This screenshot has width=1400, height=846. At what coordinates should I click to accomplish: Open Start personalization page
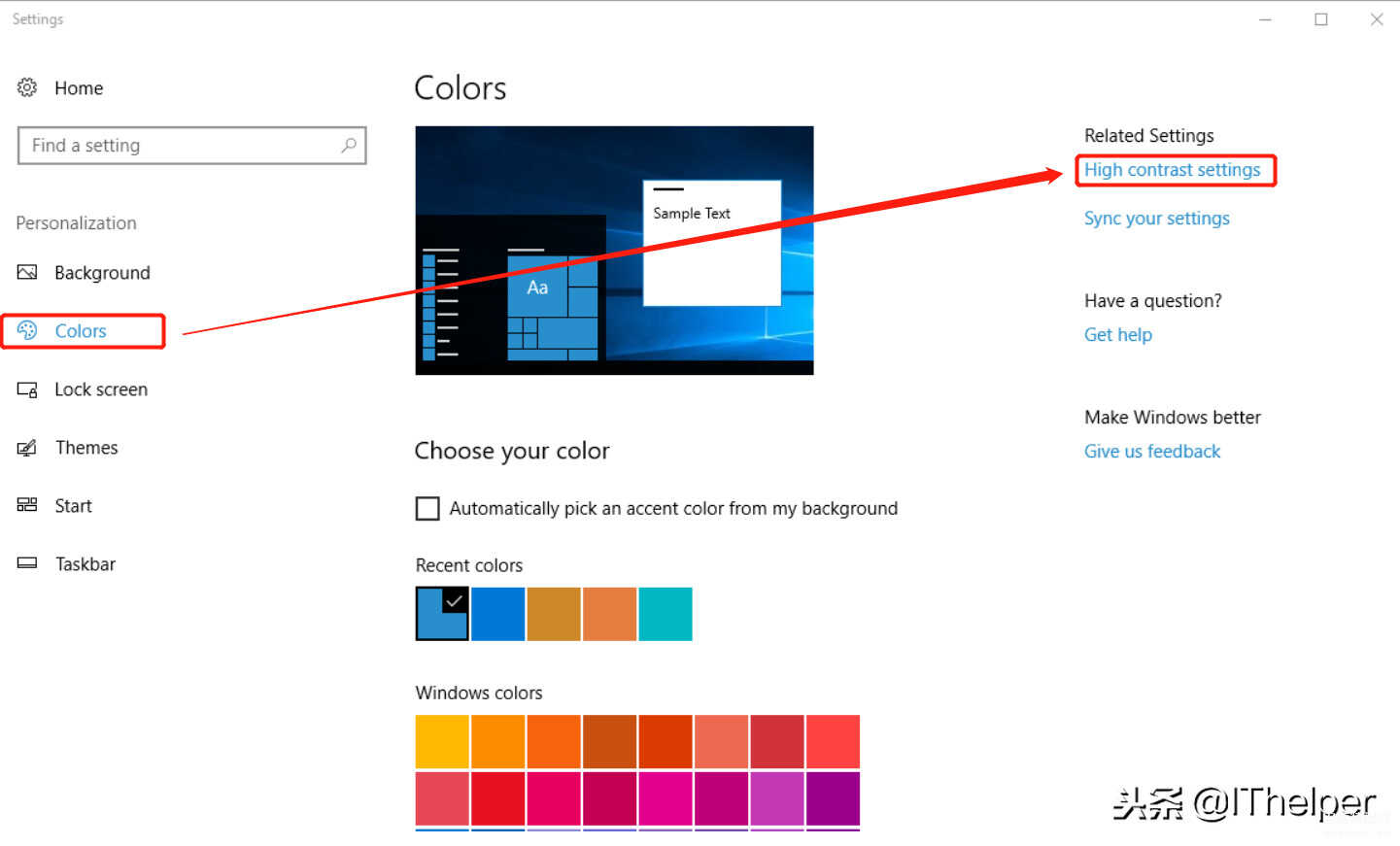(x=73, y=506)
